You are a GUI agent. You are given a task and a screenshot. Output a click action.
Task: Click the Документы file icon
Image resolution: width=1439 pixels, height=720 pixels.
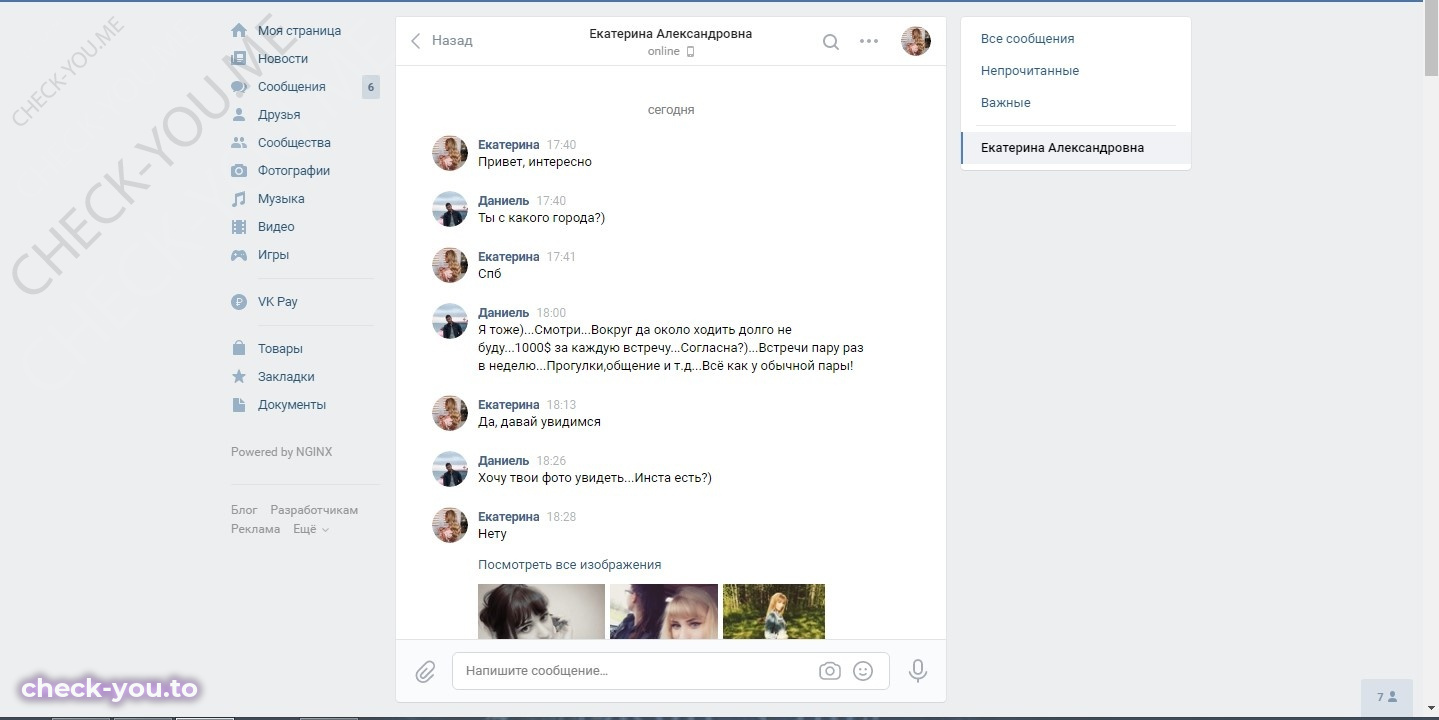pos(239,405)
